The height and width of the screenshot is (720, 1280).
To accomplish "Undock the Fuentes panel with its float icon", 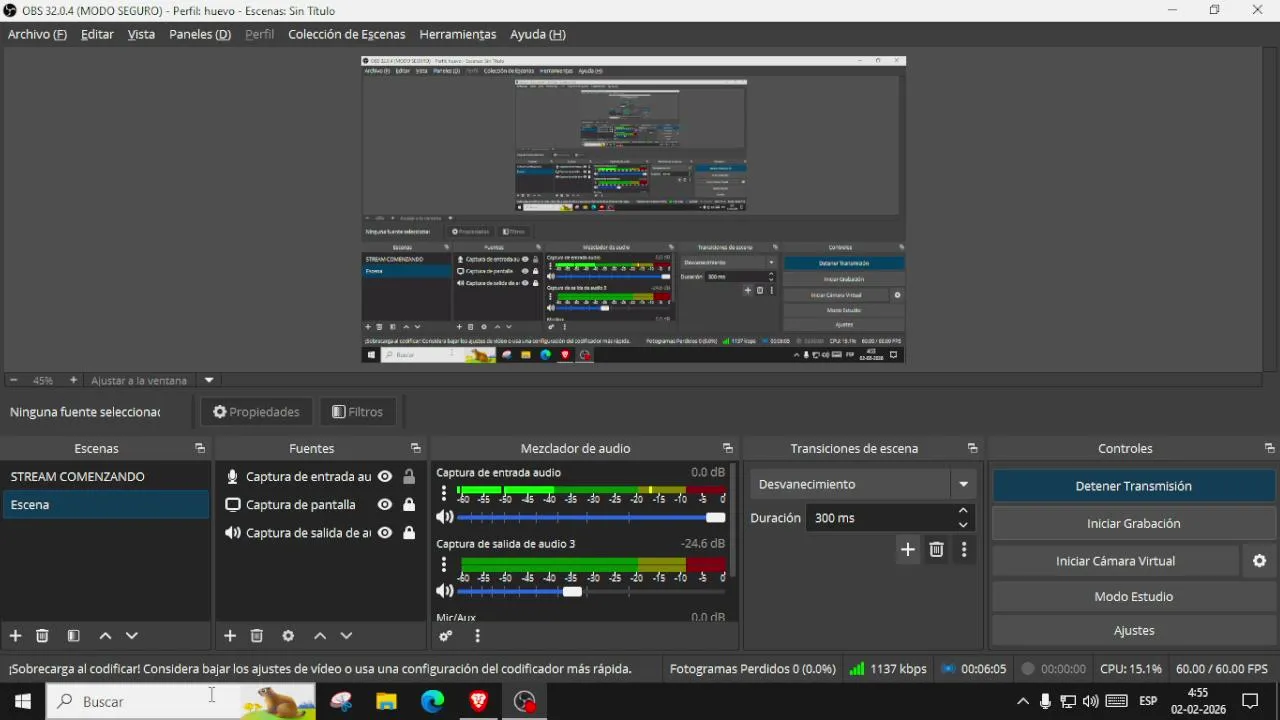I will click(x=416, y=448).
